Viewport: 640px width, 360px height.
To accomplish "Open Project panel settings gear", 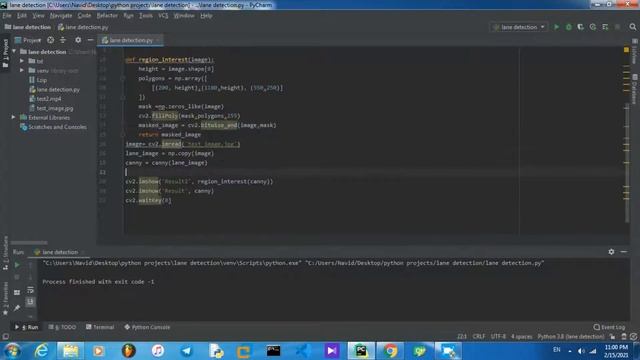I will 78,40.
